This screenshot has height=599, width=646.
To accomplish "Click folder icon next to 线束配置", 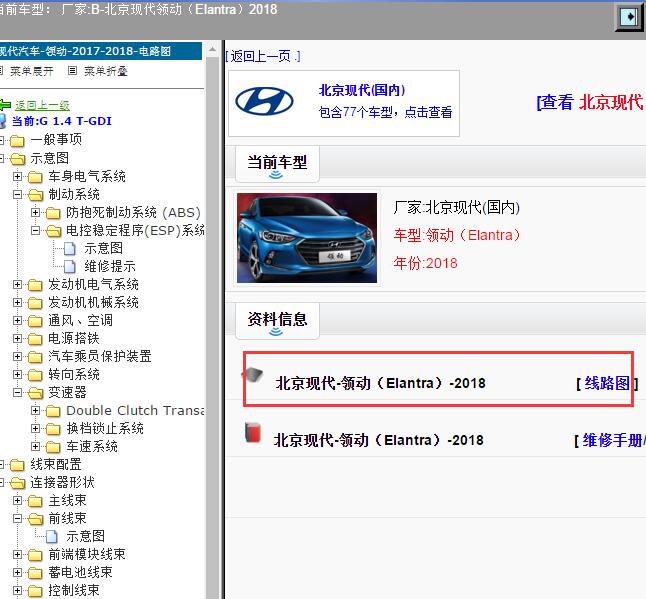I will tap(17, 465).
